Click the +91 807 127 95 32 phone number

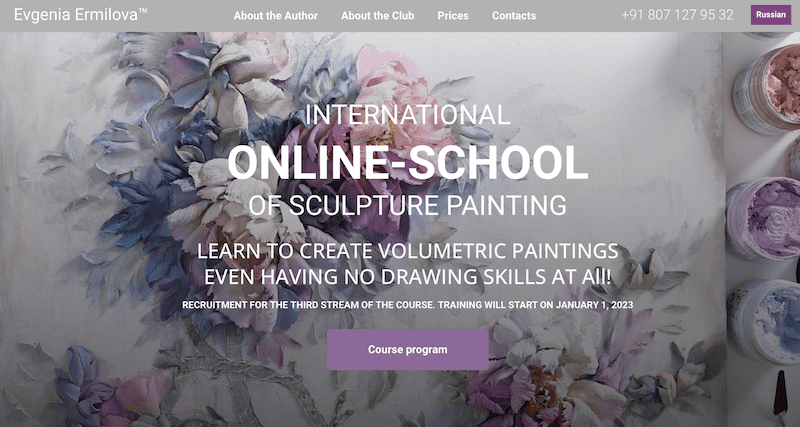[x=677, y=15]
